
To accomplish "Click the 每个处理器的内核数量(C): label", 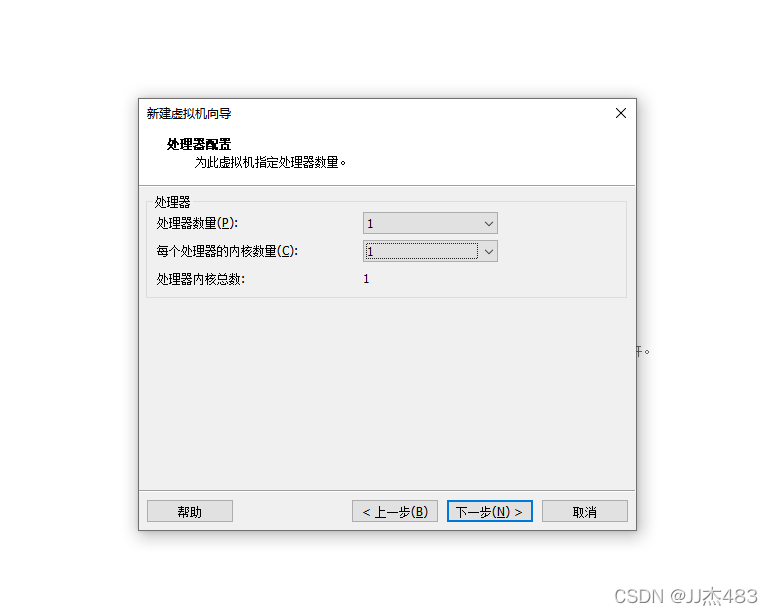I will pos(227,251).
